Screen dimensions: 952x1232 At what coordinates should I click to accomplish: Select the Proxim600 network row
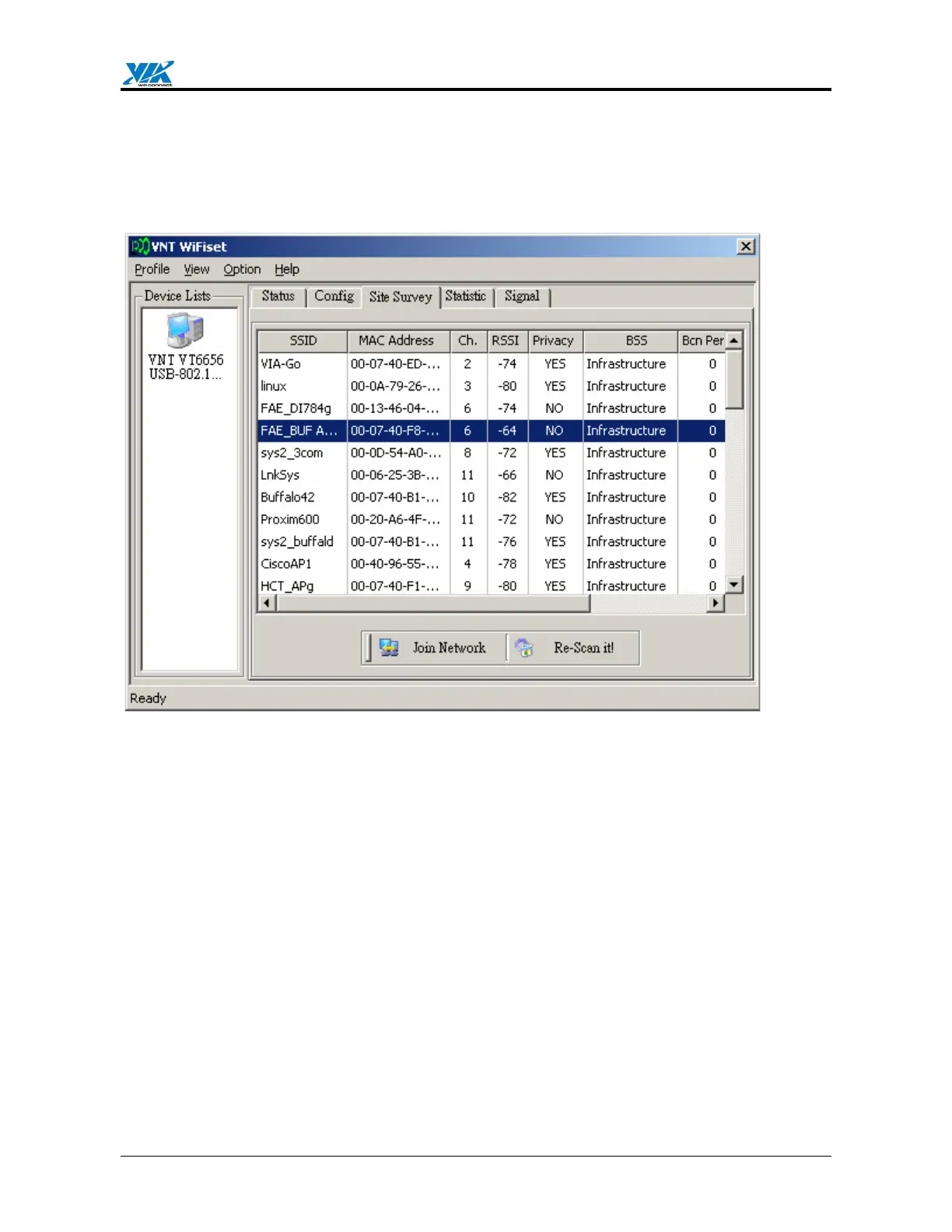(492, 519)
